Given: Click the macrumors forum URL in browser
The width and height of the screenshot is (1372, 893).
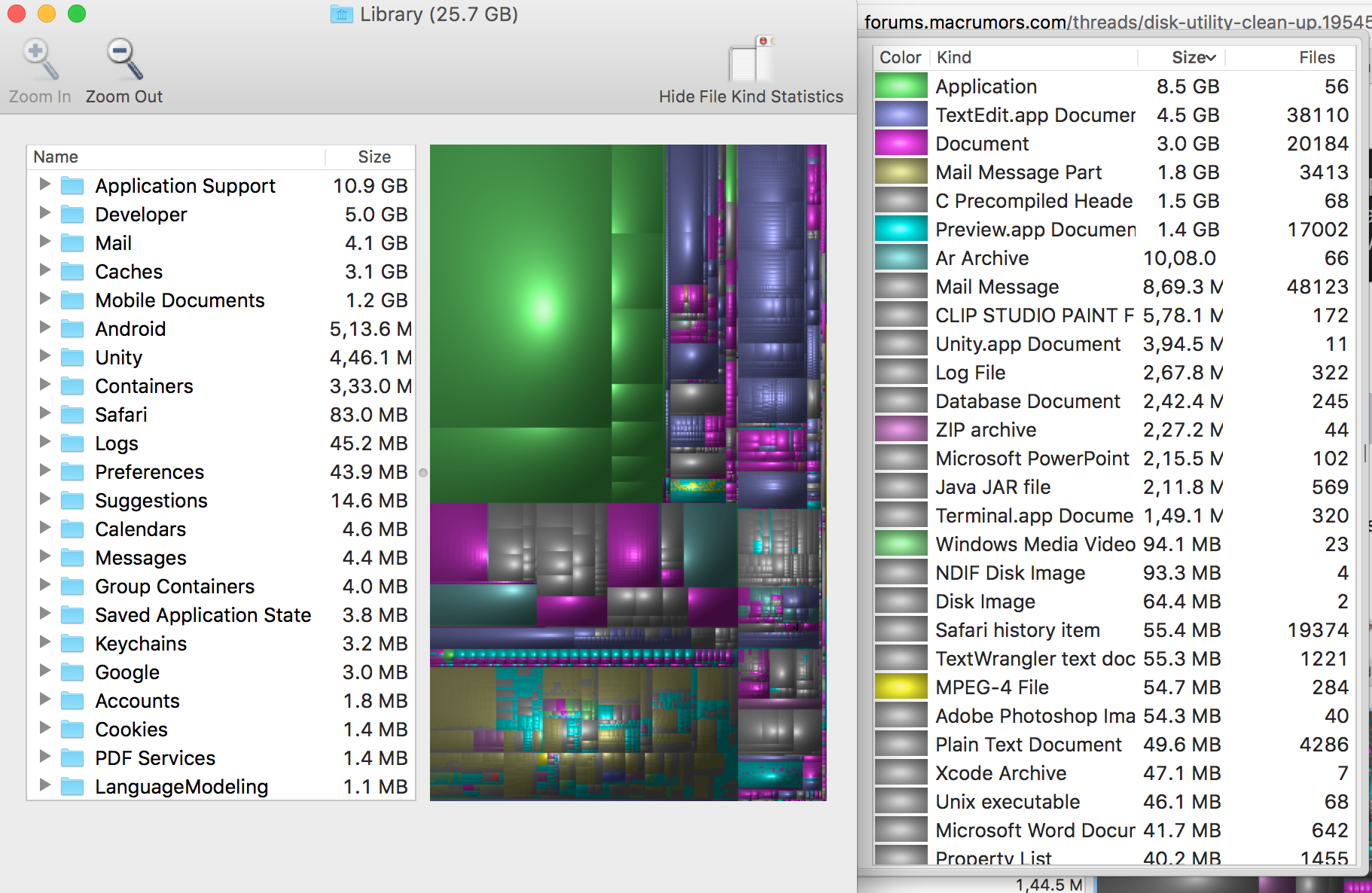Looking at the screenshot, I should pos(1117,22).
